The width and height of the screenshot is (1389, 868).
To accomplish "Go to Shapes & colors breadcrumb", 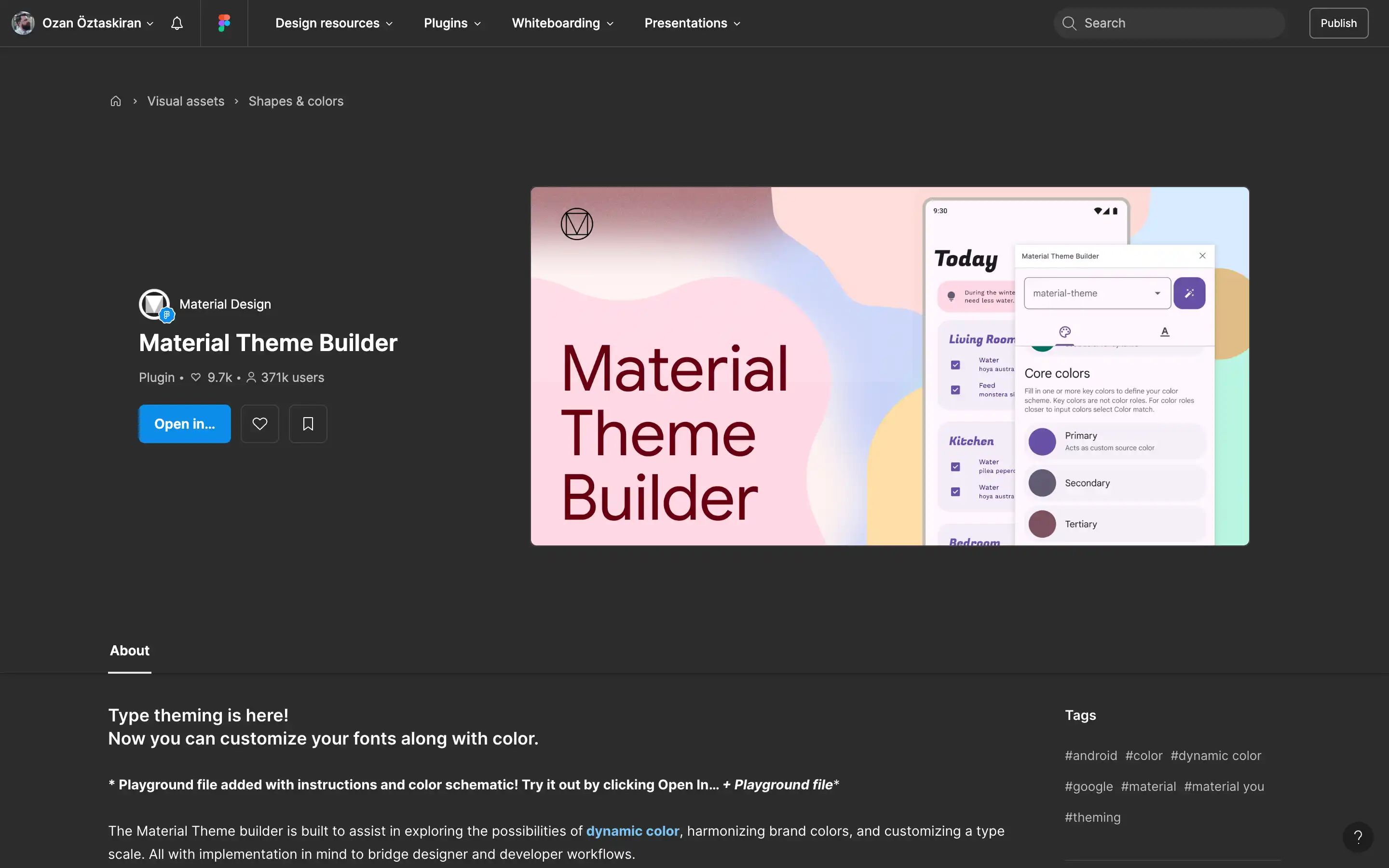I will [x=296, y=101].
